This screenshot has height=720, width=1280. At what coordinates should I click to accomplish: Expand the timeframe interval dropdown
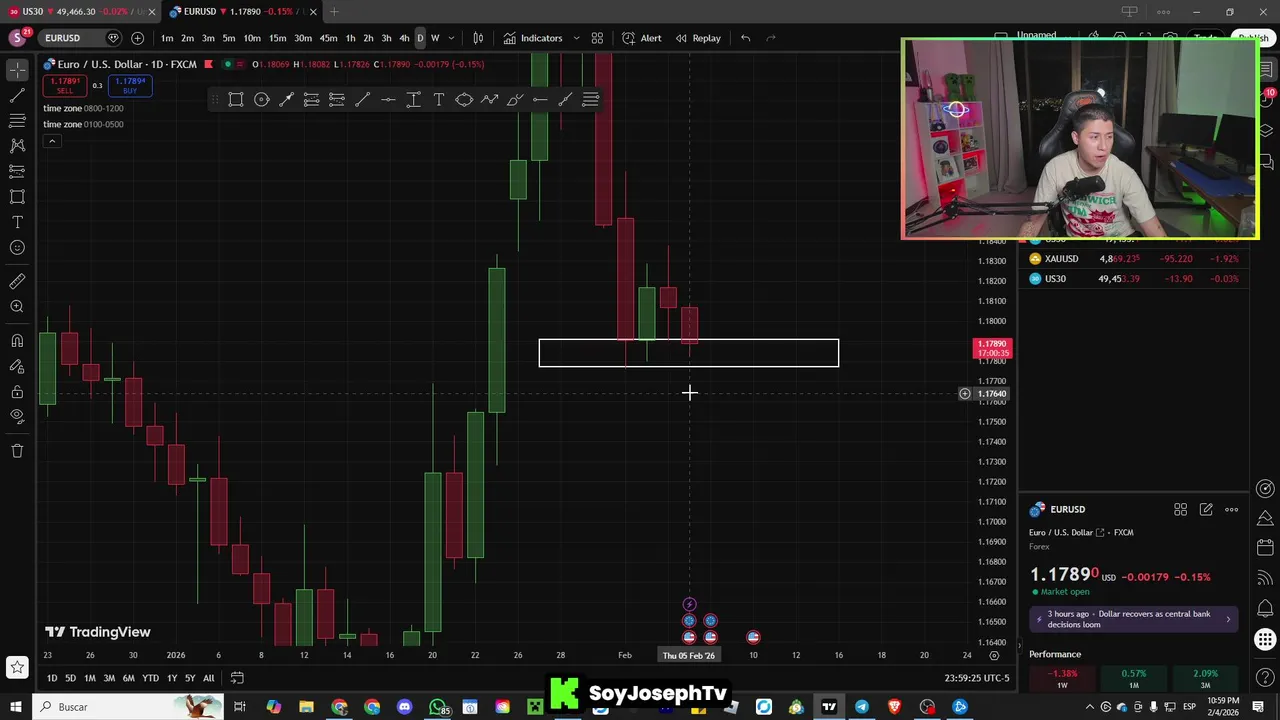pos(452,38)
